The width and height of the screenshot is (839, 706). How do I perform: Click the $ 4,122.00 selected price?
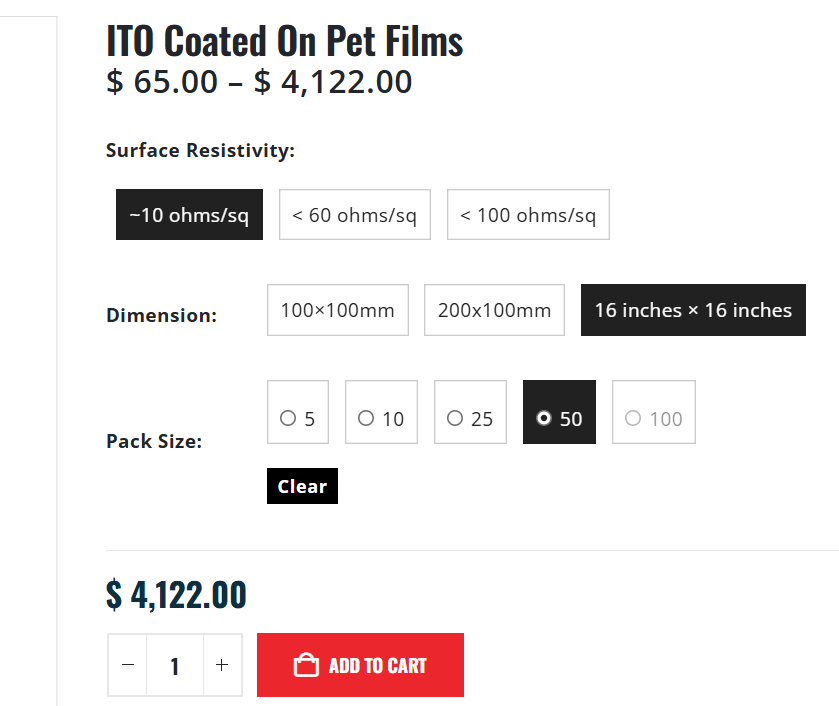[x=176, y=594]
